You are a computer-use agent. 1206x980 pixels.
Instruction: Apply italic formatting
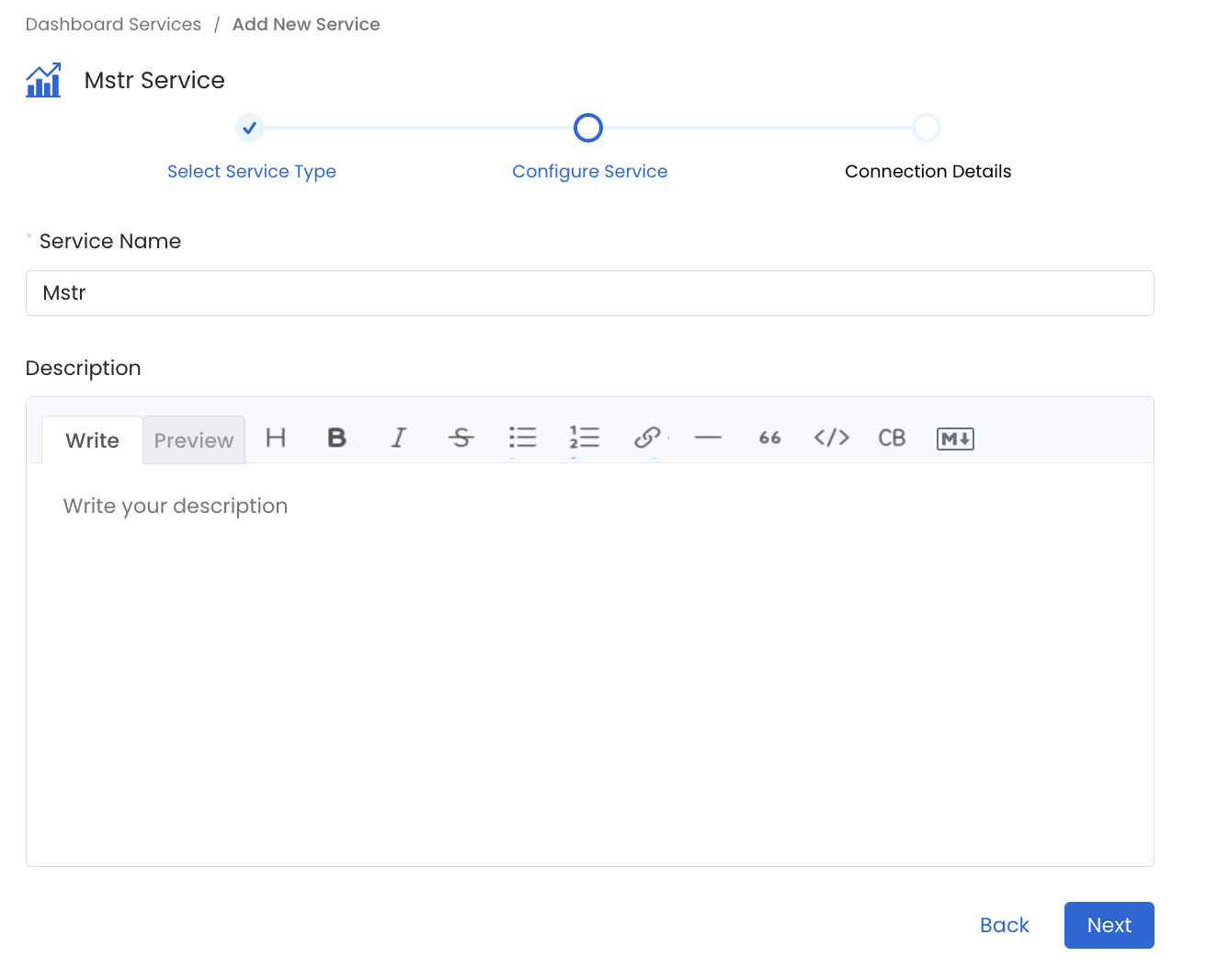pos(398,439)
